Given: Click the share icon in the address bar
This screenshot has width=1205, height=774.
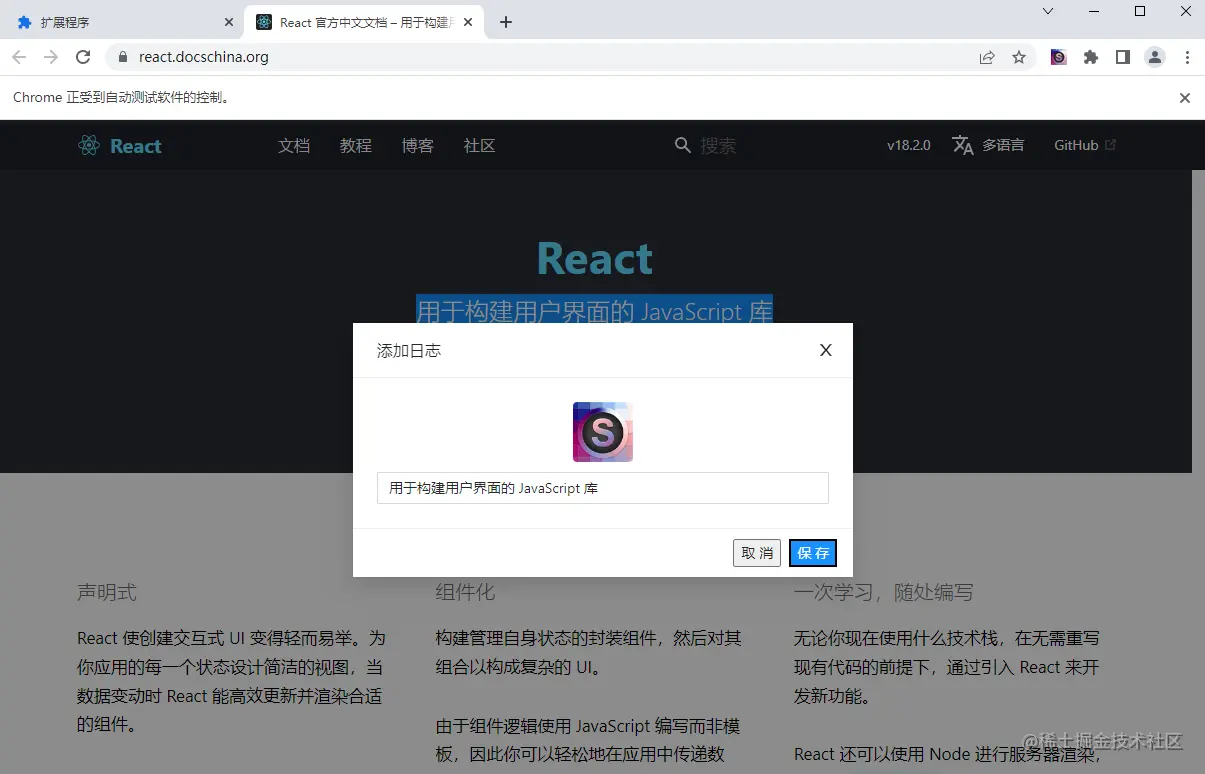Looking at the screenshot, I should pyautogui.click(x=987, y=57).
